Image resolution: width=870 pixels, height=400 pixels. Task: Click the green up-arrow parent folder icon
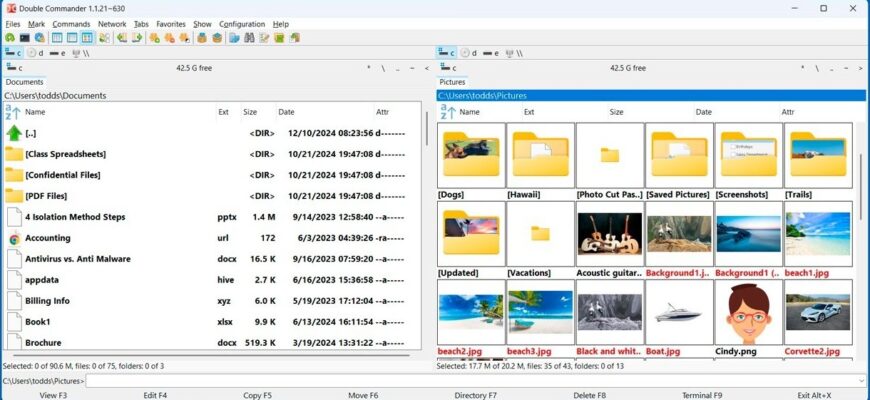tap(14, 133)
